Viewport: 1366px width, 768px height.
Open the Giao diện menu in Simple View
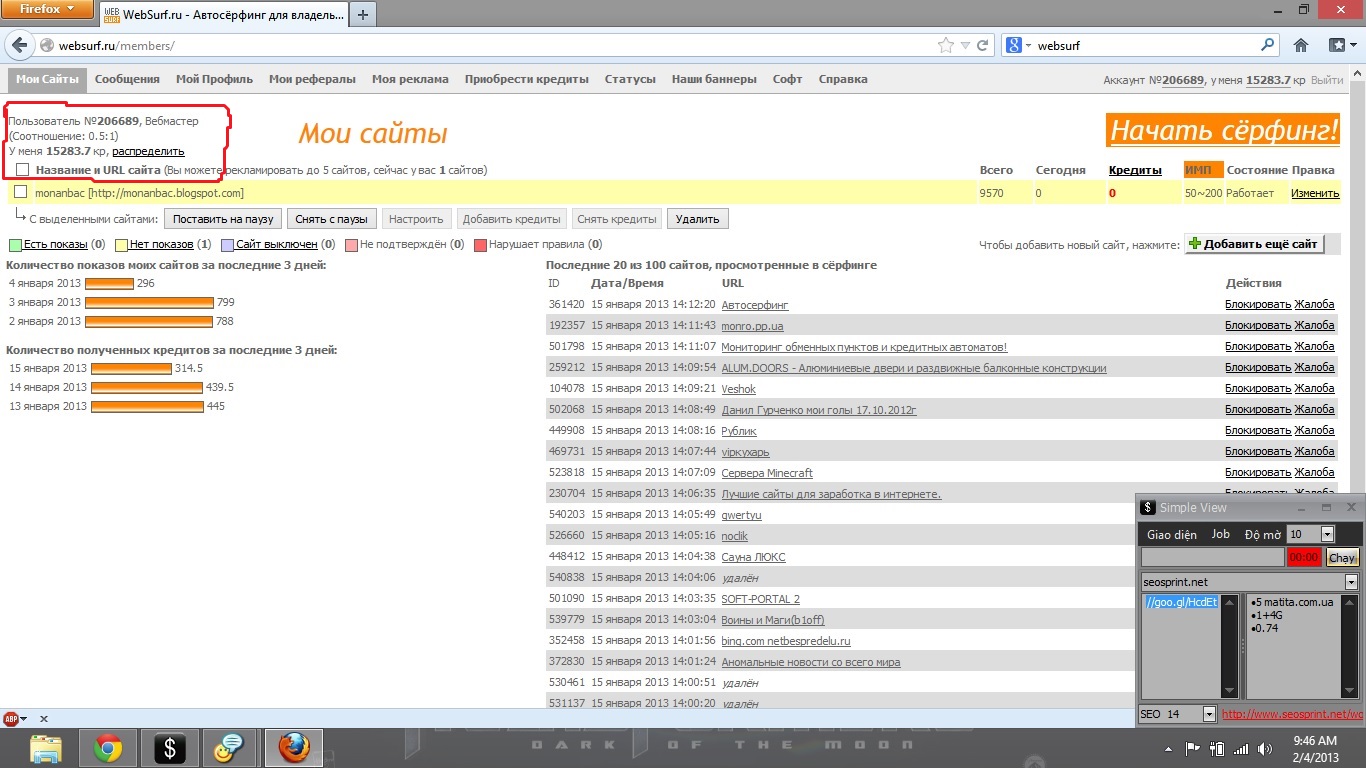pyautogui.click(x=1172, y=535)
